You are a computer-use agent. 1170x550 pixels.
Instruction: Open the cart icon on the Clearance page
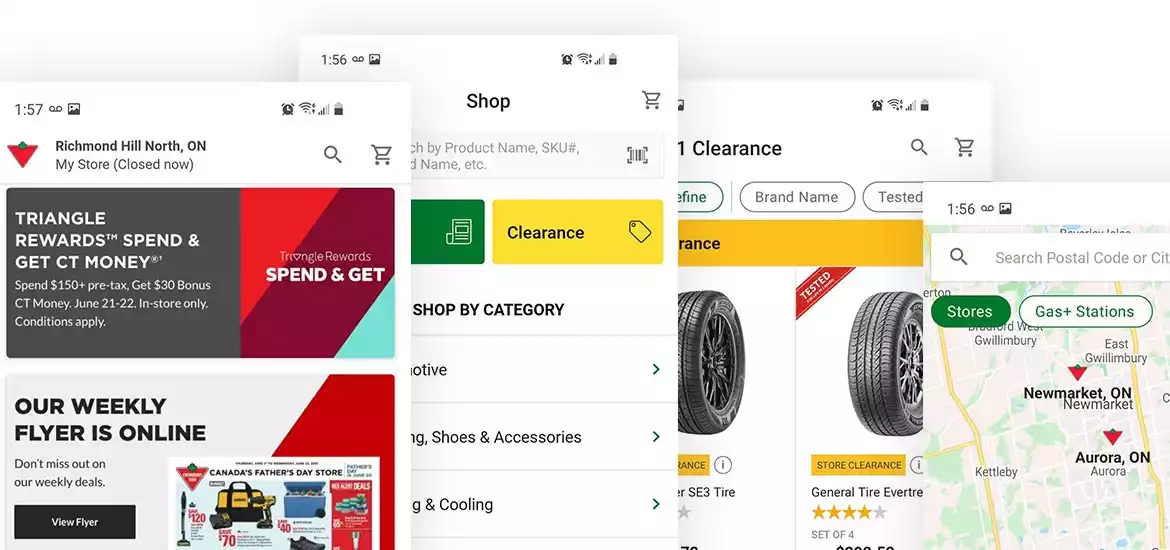[965, 147]
